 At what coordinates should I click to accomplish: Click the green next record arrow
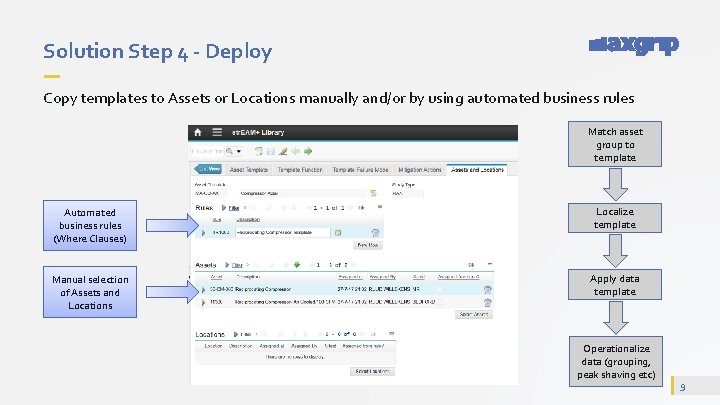308,151
